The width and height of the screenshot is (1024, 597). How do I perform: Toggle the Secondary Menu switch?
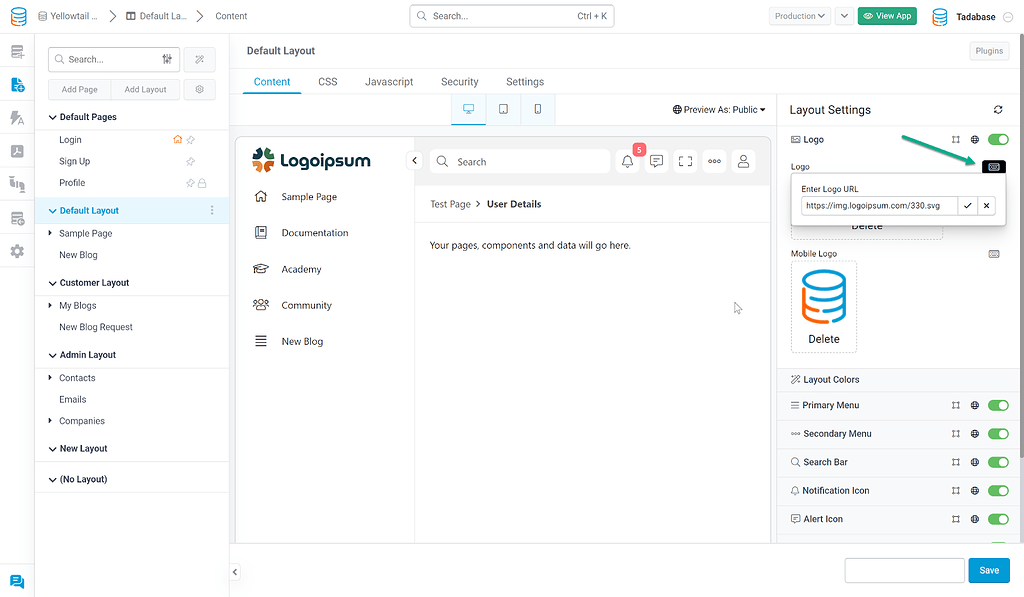click(999, 434)
